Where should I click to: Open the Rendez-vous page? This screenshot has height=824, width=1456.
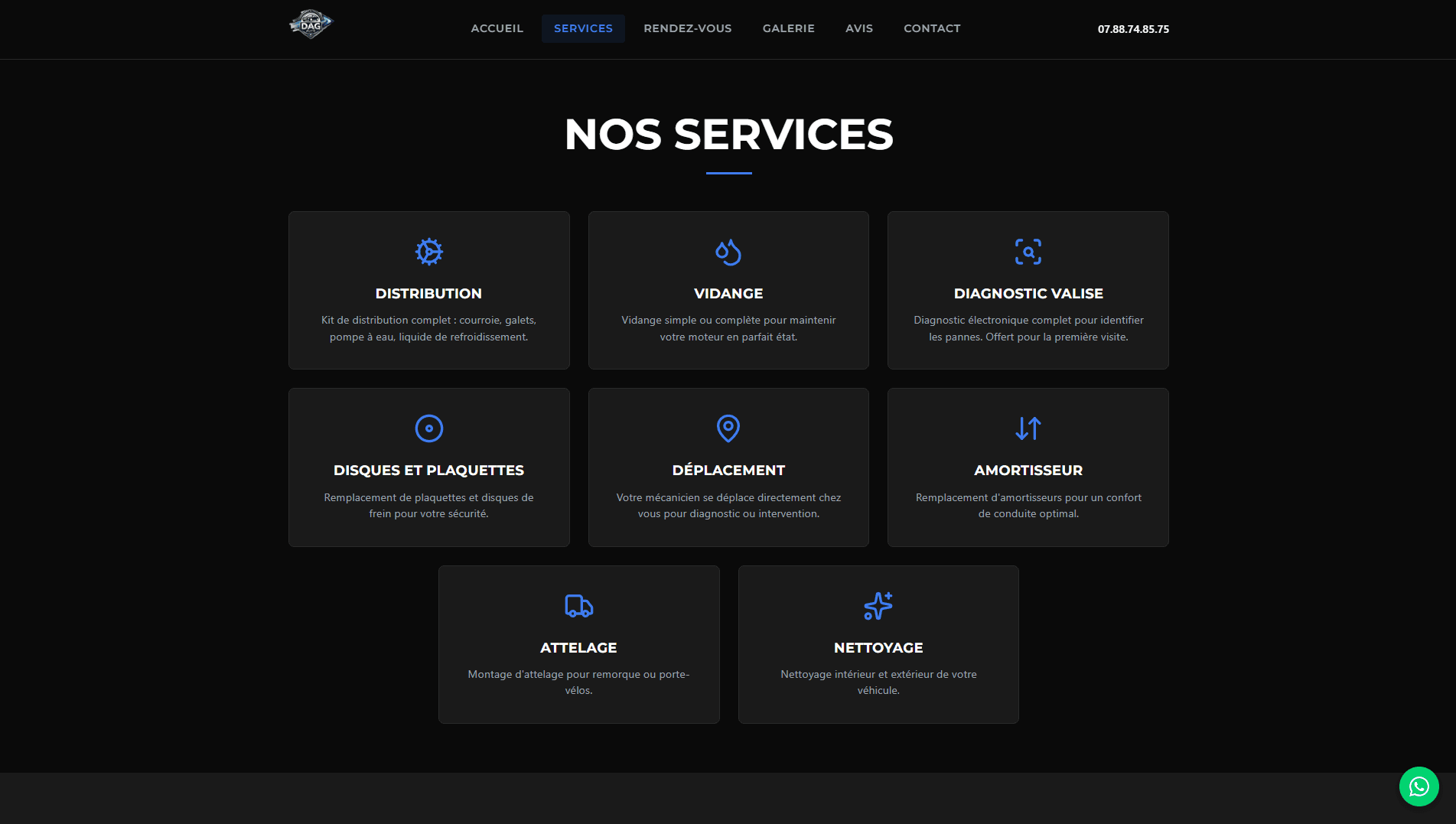coord(687,28)
